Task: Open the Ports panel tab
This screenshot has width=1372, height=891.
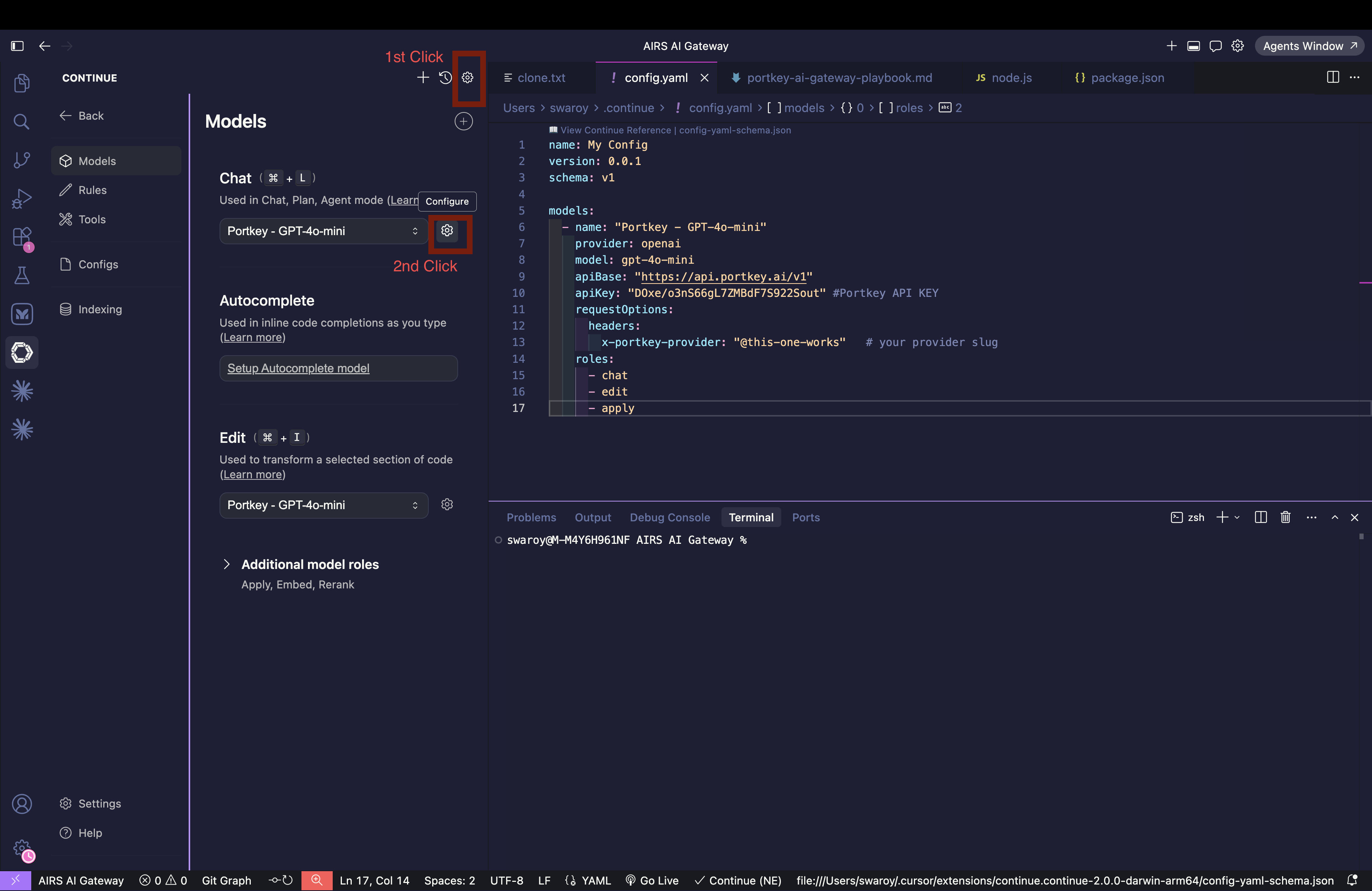Action: 805,517
